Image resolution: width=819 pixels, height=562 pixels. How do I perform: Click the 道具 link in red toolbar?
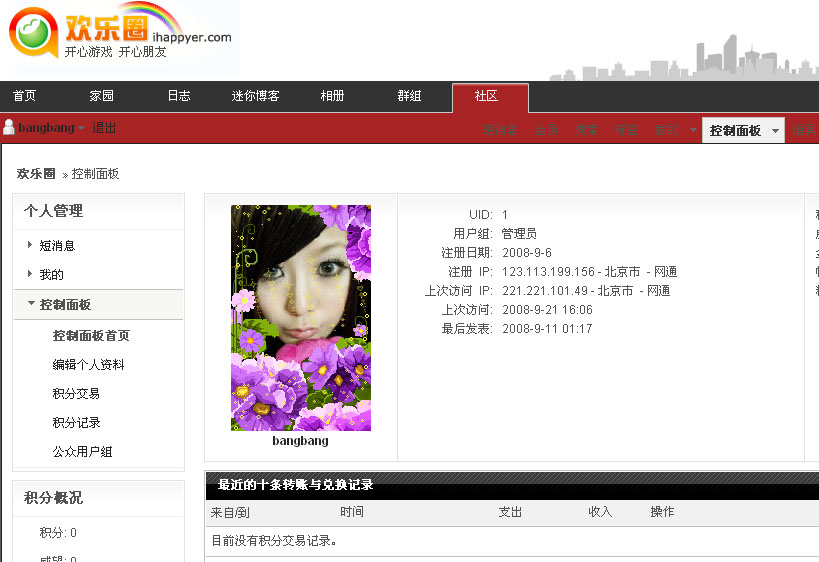tap(804, 130)
